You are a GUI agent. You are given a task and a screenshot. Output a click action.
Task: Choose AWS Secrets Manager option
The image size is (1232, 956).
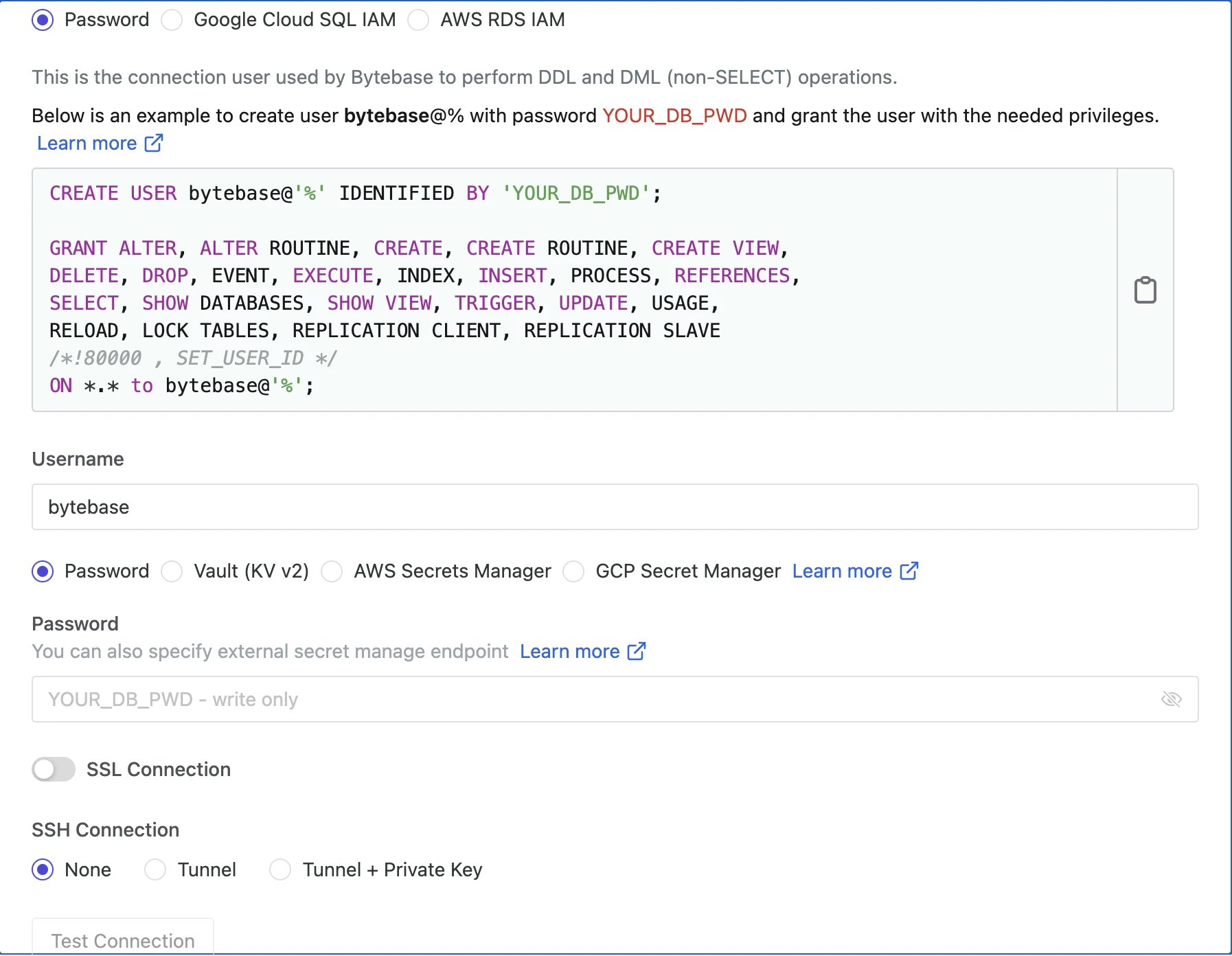coord(332,571)
